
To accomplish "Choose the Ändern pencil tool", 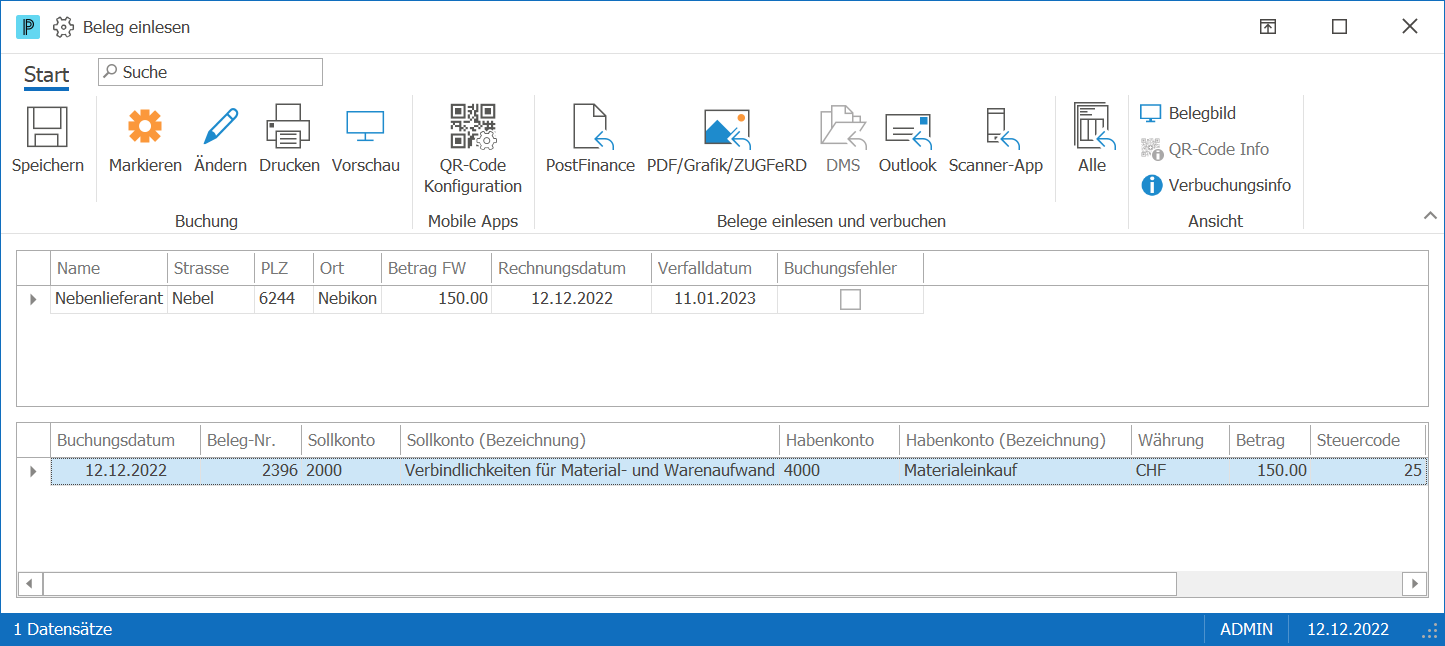I will click(x=220, y=127).
